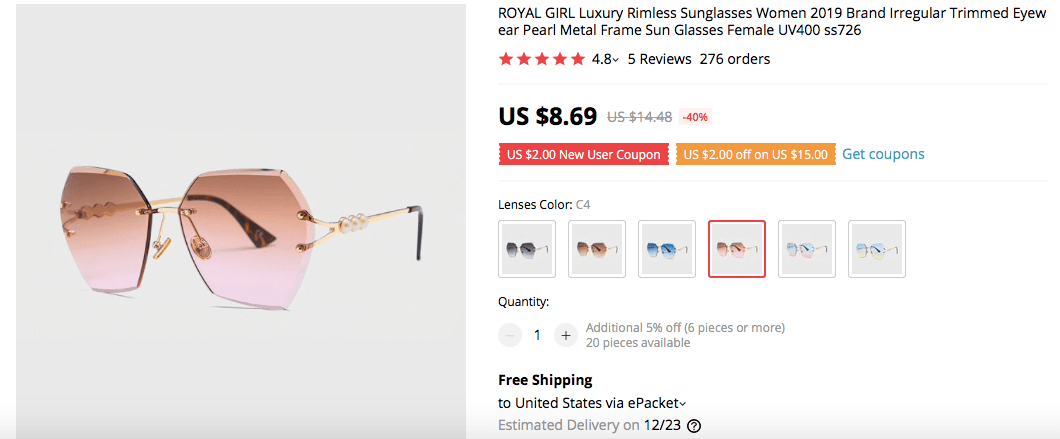Select the gray lens color swatch

click(527, 249)
